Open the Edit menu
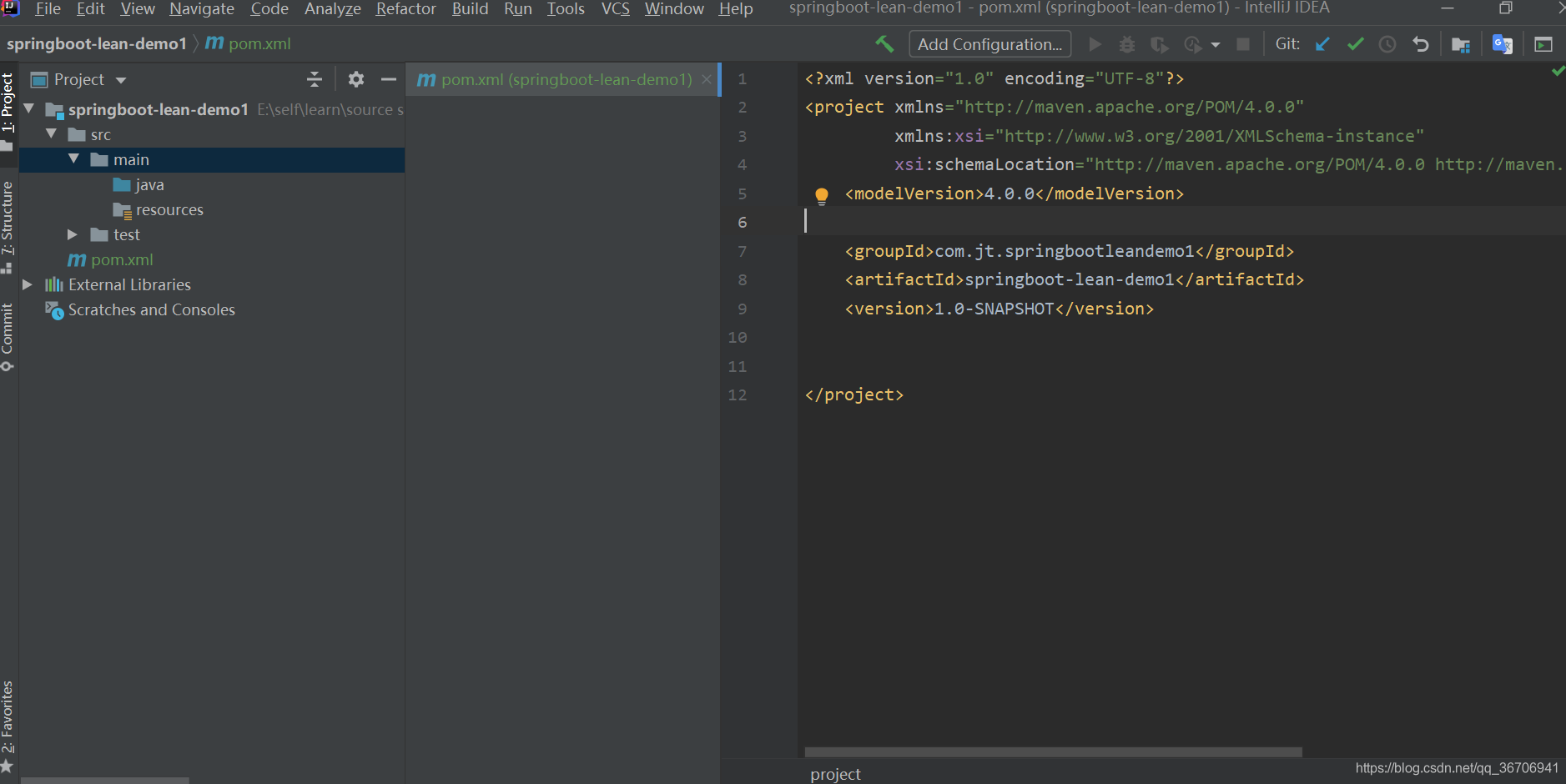Image resolution: width=1566 pixels, height=784 pixels. pyautogui.click(x=90, y=9)
